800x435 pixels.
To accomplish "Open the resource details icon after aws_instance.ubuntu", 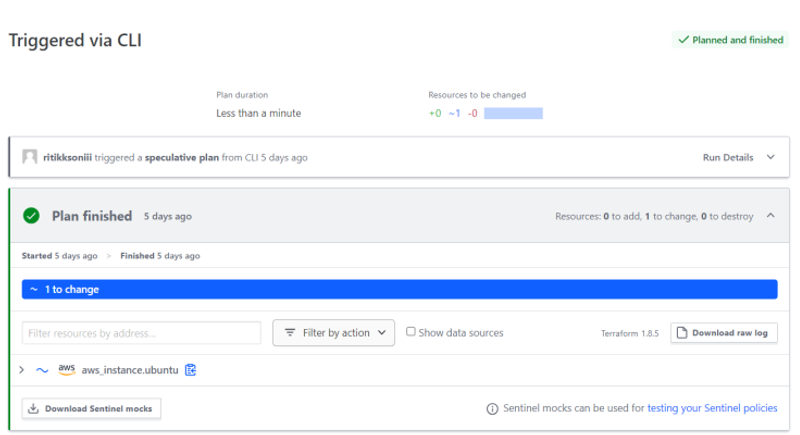I will tap(190, 370).
